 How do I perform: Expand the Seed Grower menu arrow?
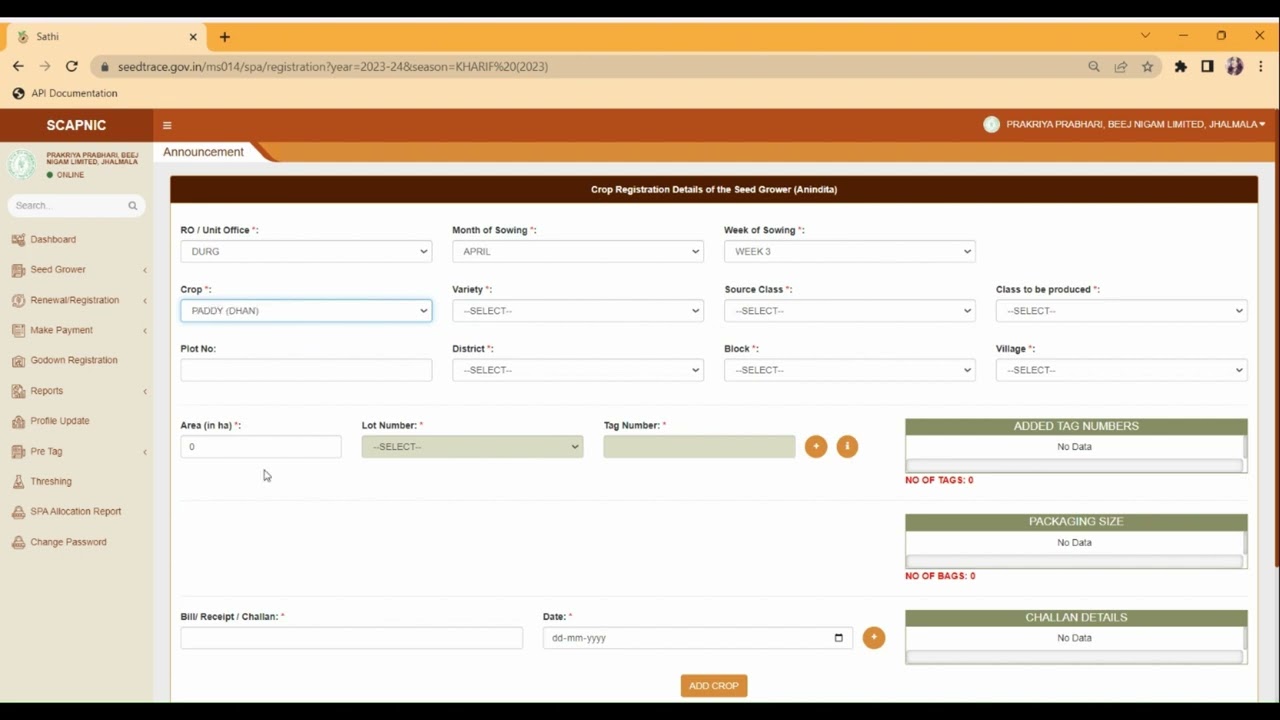pyautogui.click(x=145, y=270)
